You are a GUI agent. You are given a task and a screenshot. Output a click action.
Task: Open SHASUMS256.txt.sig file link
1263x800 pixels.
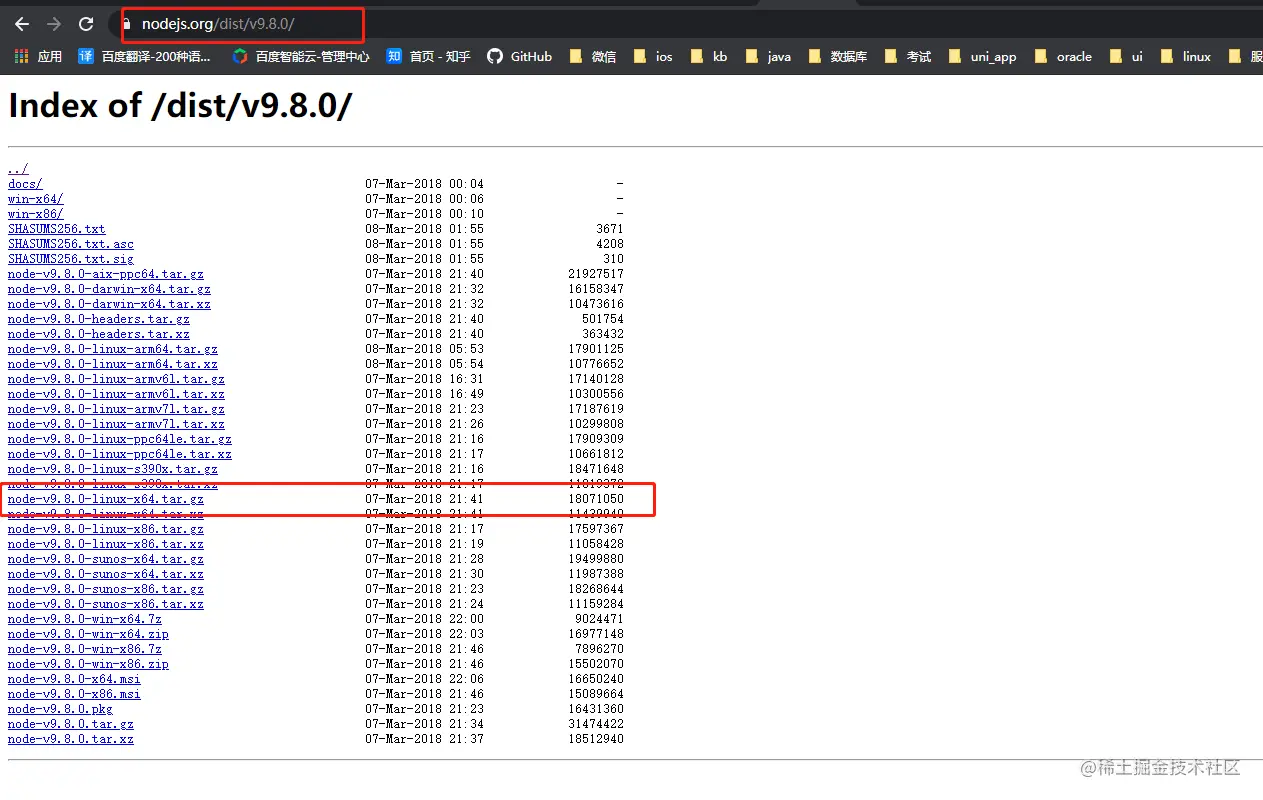coord(71,259)
